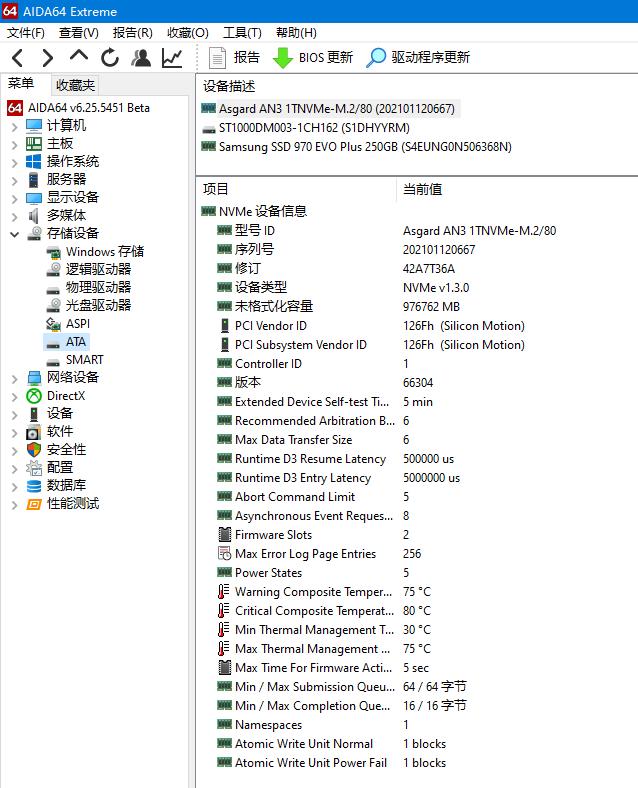This screenshot has width=638, height=788.
Task: Select the 数据库 database icon
Action: [34, 486]
